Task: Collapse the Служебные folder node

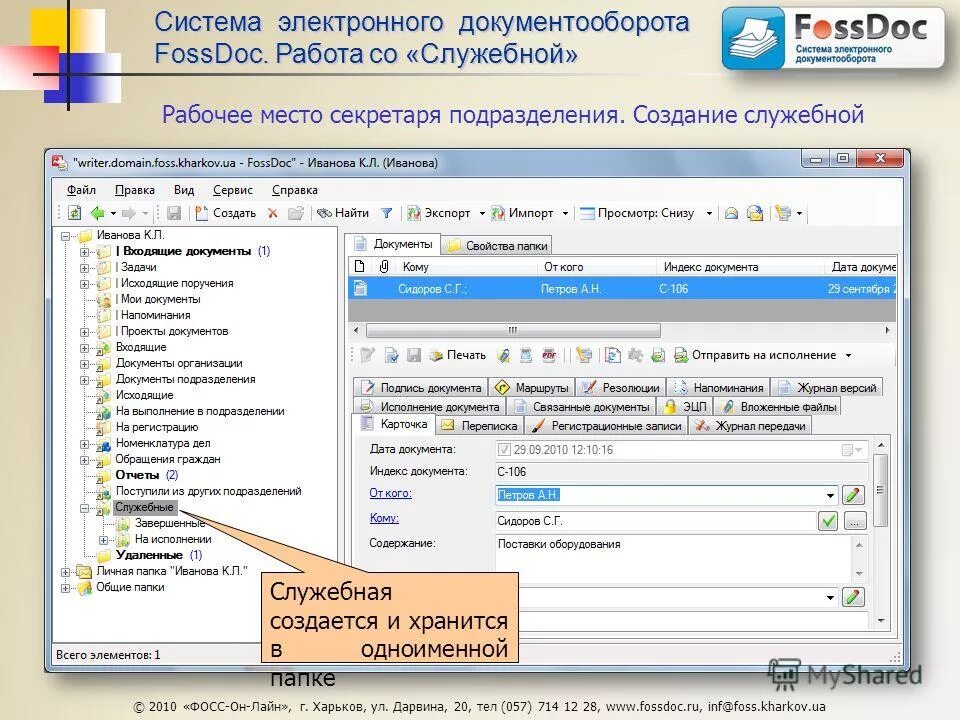Action: (84, 508)
